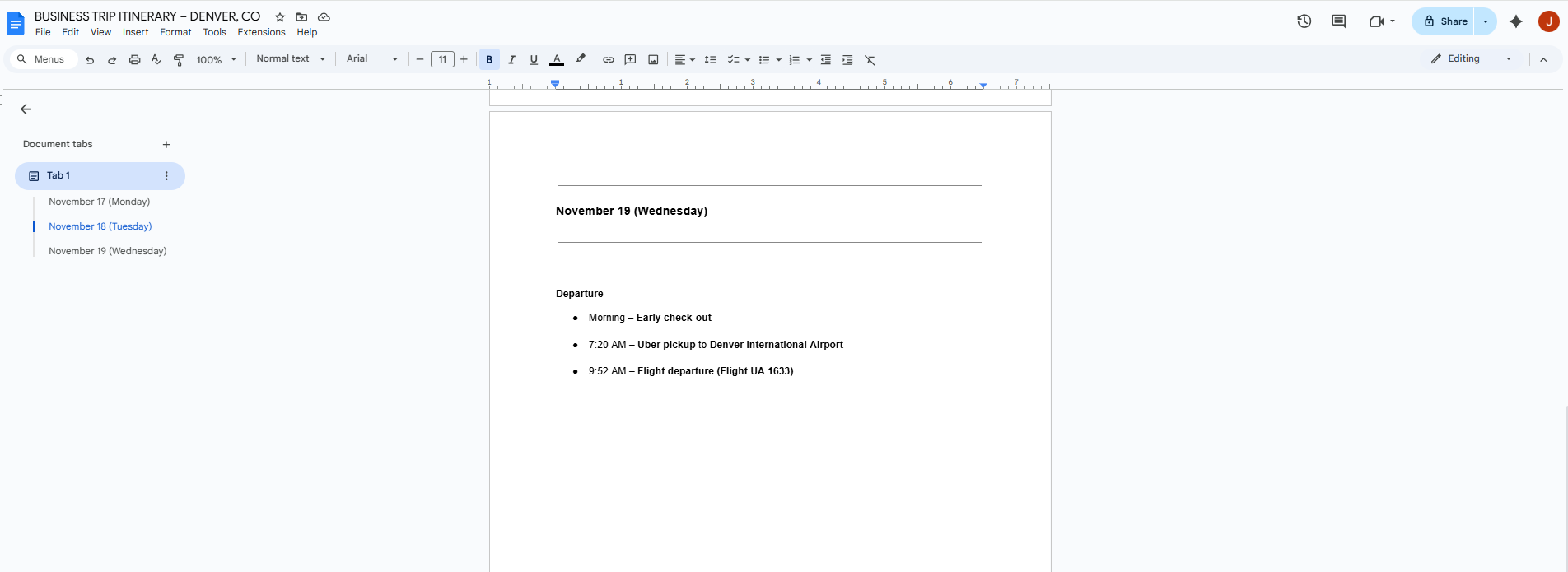The image size is (1568, 572).
Task: Toggle Italic formatting button
Action: 511,59
